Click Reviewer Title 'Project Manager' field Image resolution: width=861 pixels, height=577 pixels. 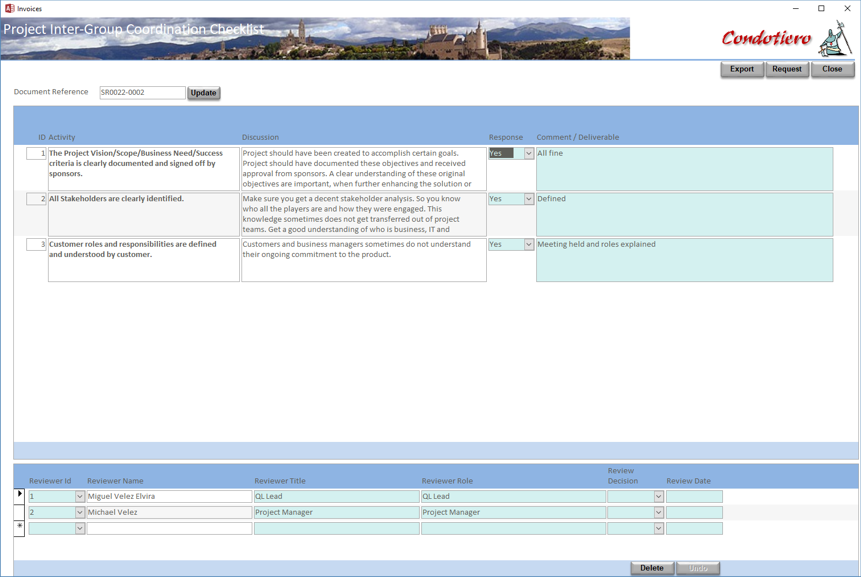pos(337,512)
